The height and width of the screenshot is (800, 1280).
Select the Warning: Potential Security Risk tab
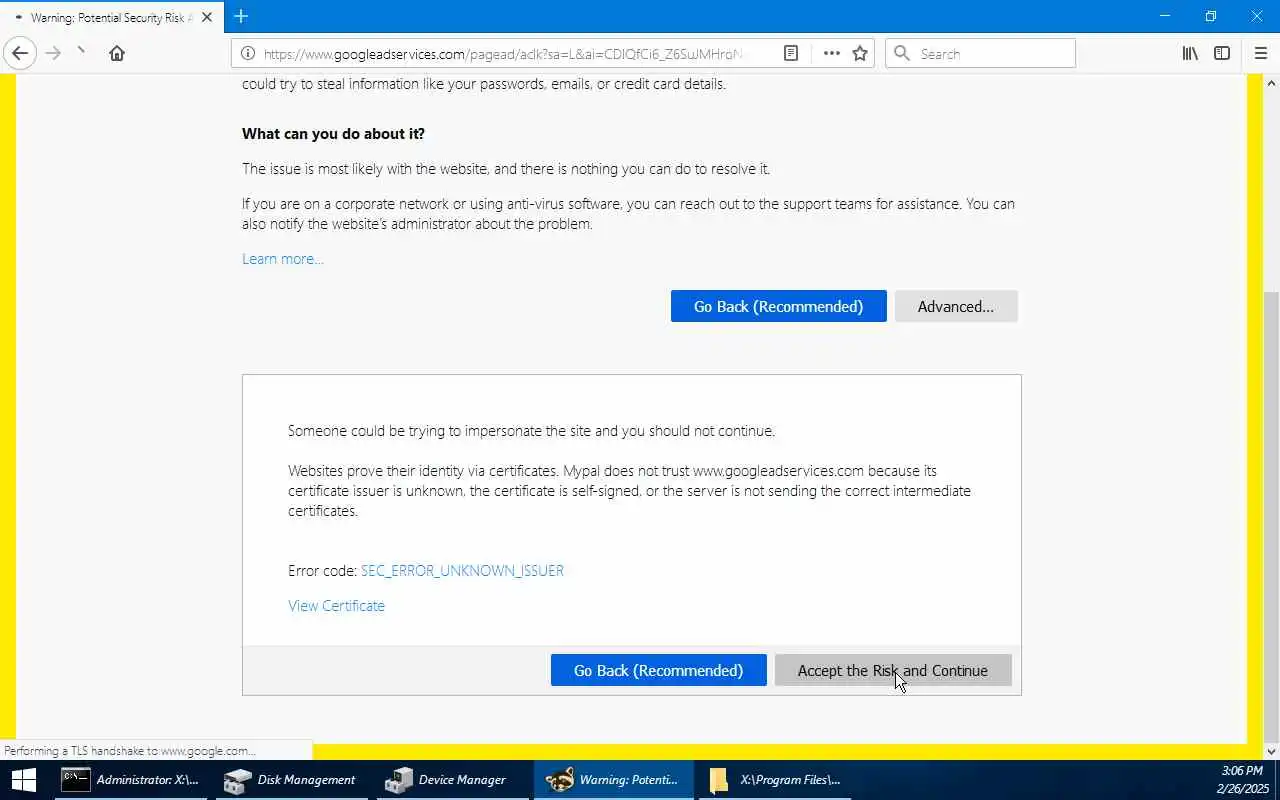coord(111,18)
